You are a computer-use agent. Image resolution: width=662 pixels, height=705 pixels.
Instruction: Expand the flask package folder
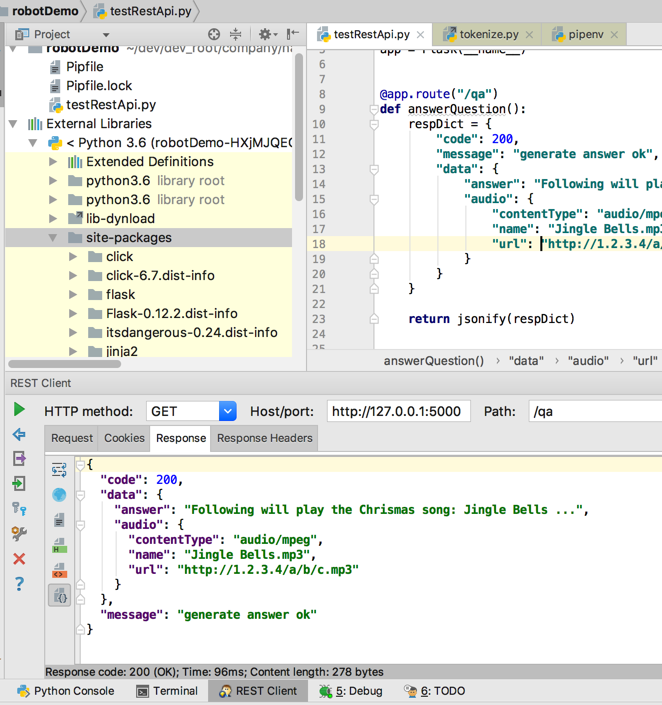click(x=73, y=295)
